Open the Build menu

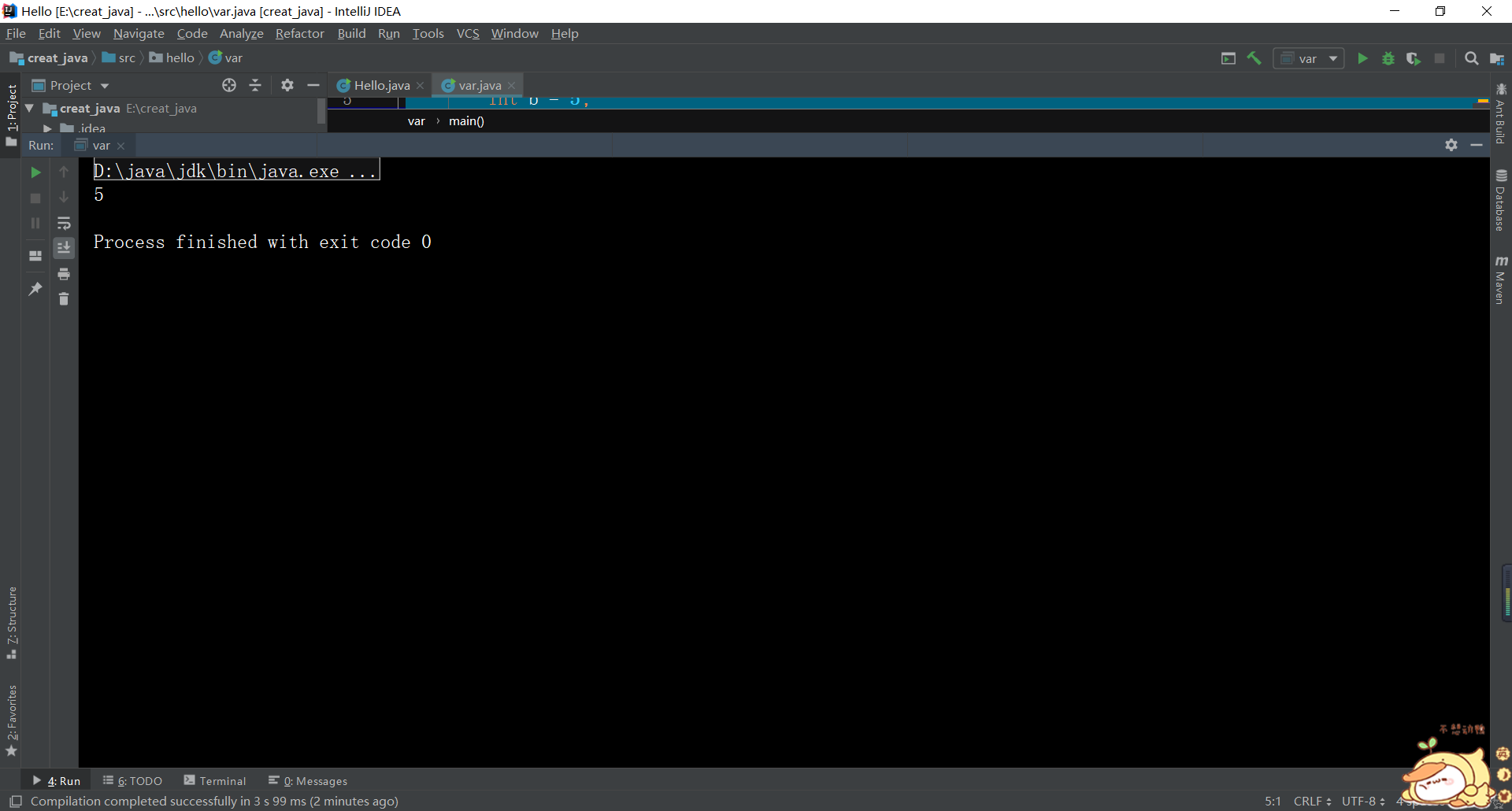[x=351, y=33]
